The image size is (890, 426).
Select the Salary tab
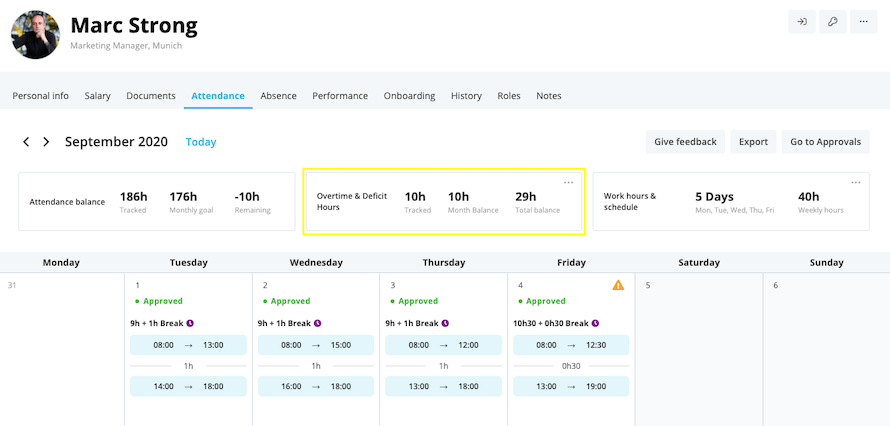click(97, 96)
